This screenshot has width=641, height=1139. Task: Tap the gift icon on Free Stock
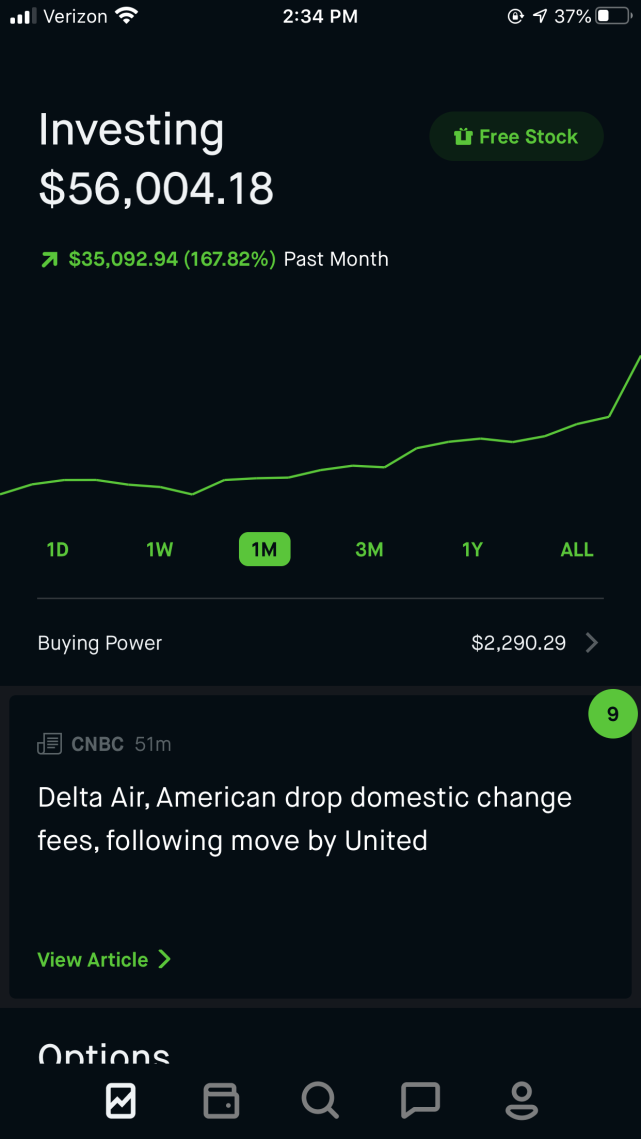[463, 137]
